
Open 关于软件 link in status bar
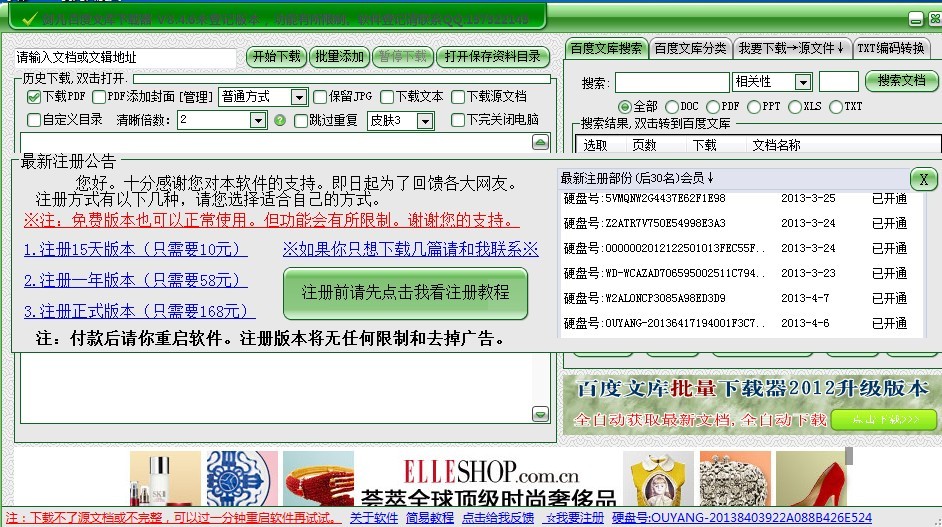click(x=374, y=518)
